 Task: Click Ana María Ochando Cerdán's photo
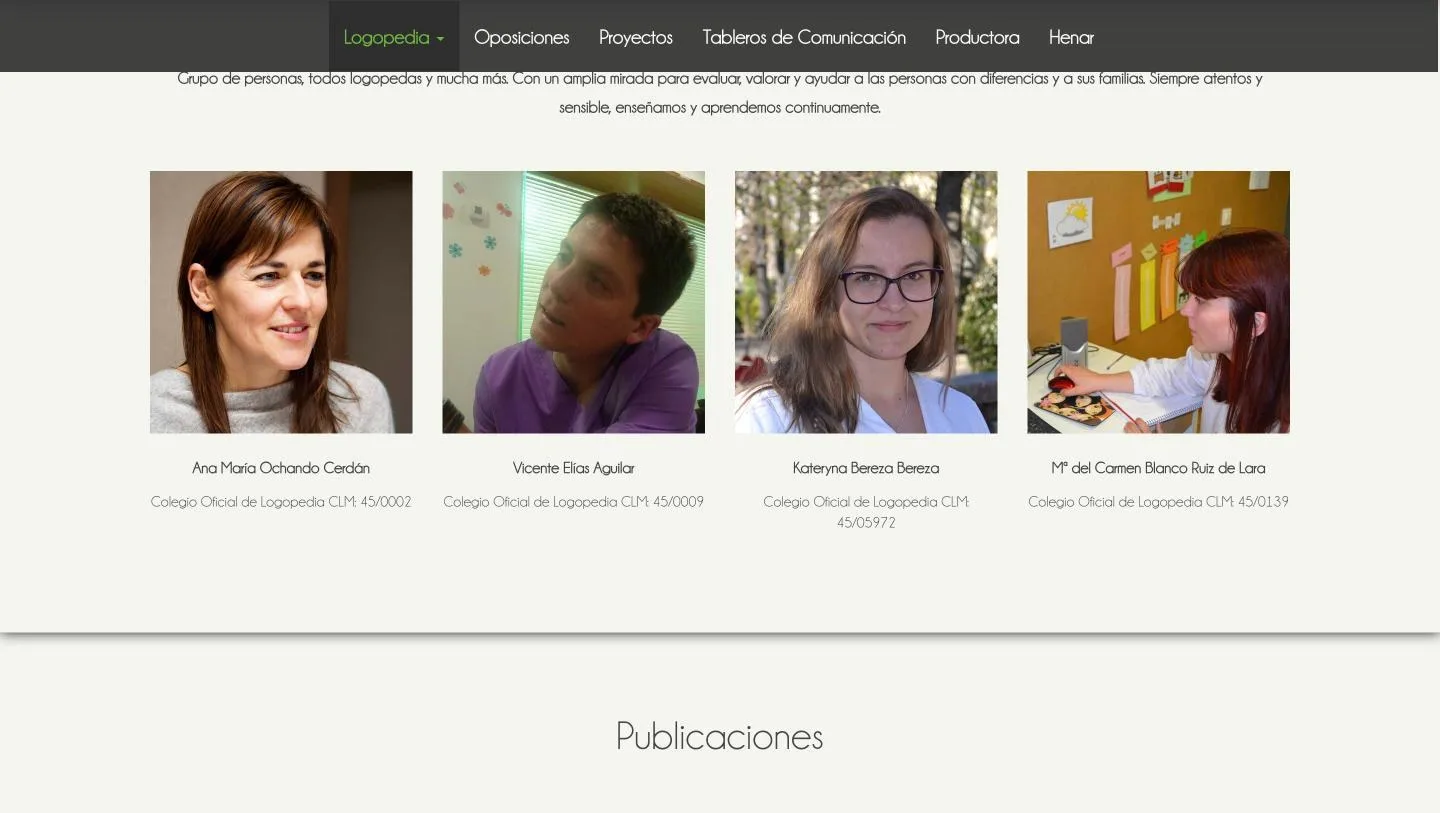tap(281, 302)
